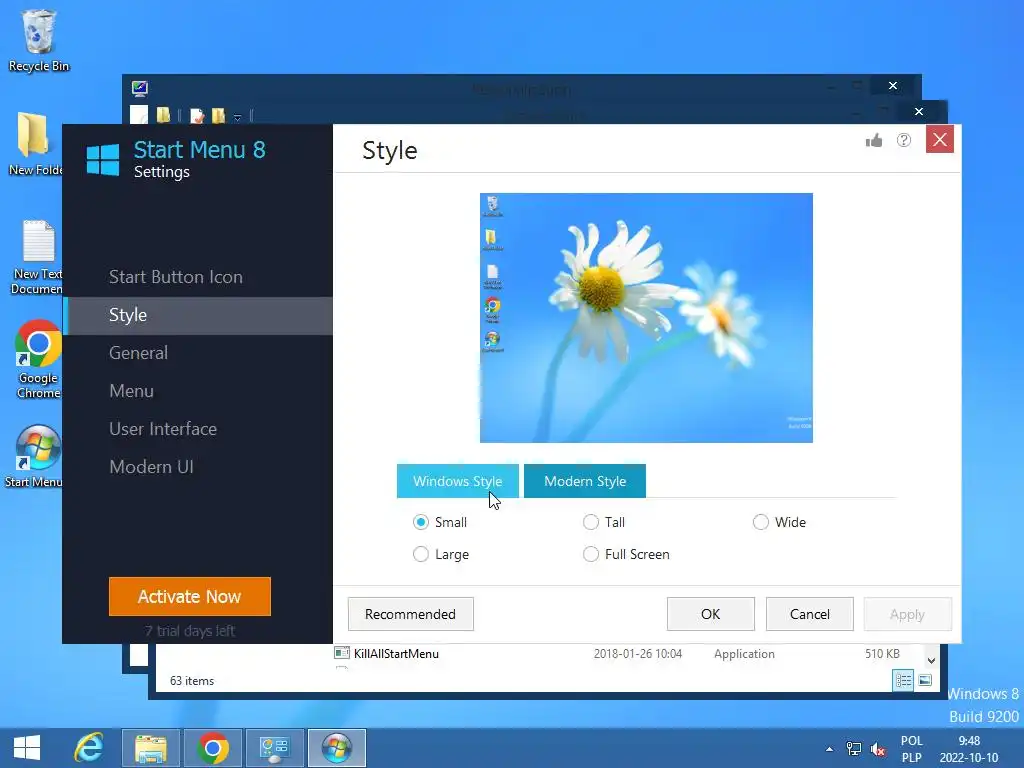Click the Recommended button
Viewport: 1024px width, 768px height.
click(x=411, y=615)
